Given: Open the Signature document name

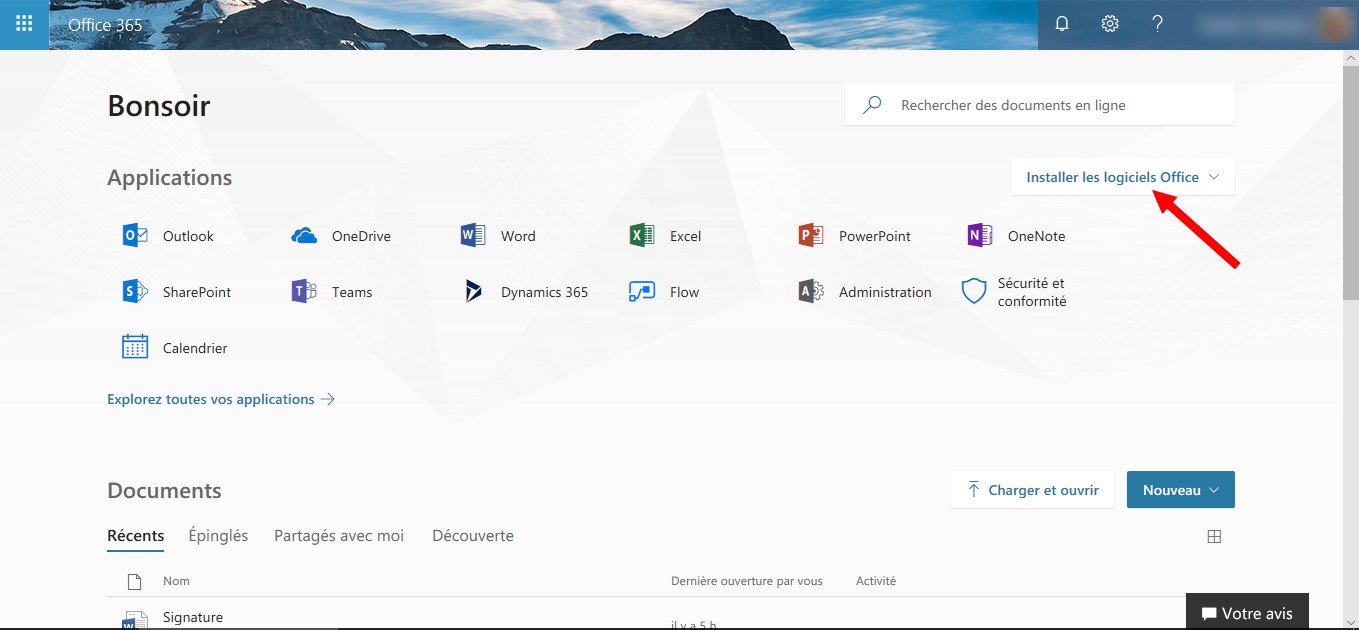Looking at the screenshot, I should click(193, 617).
